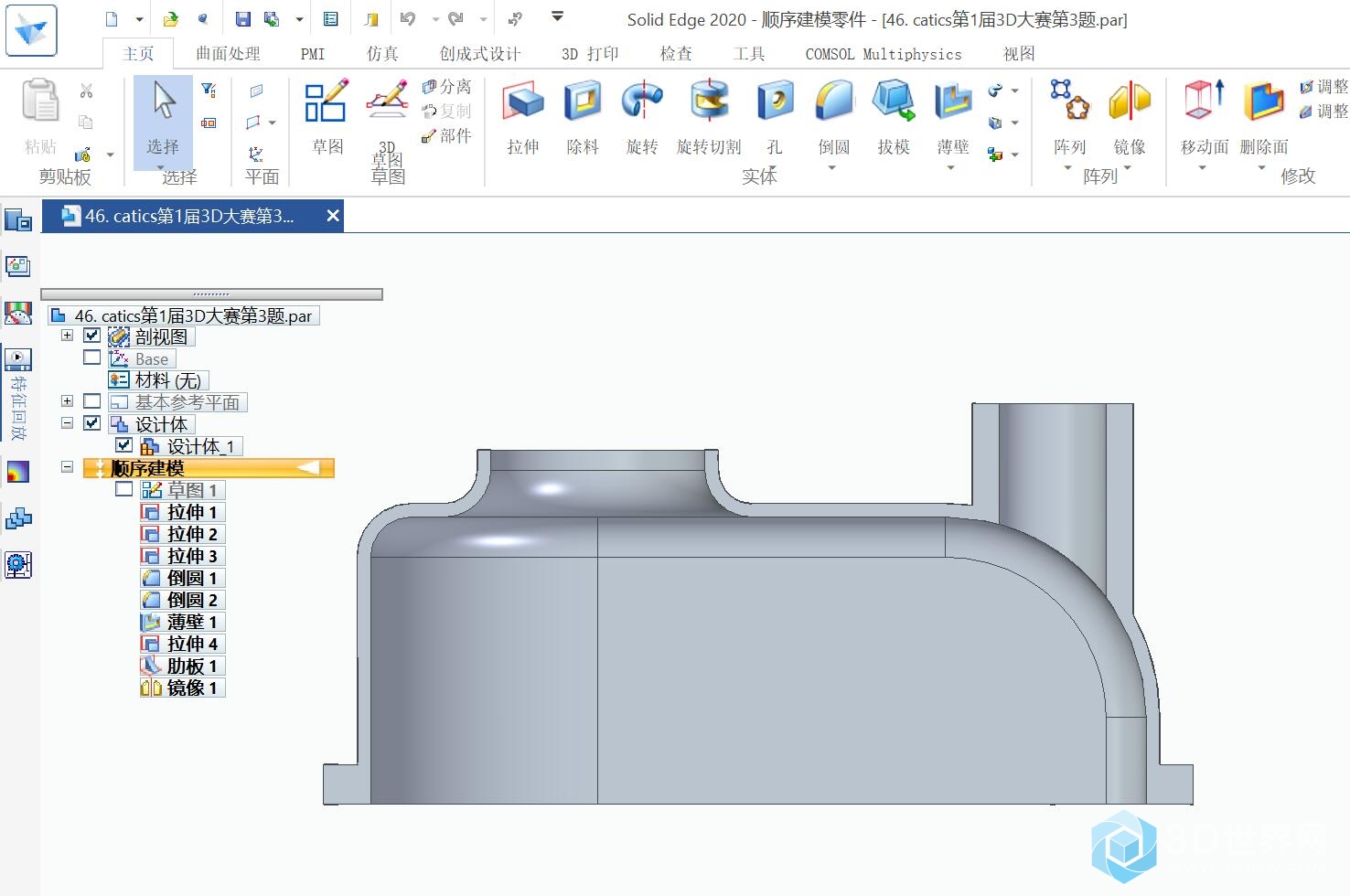
Task: Click the Open file folder icon
Action: coord(170,19)
